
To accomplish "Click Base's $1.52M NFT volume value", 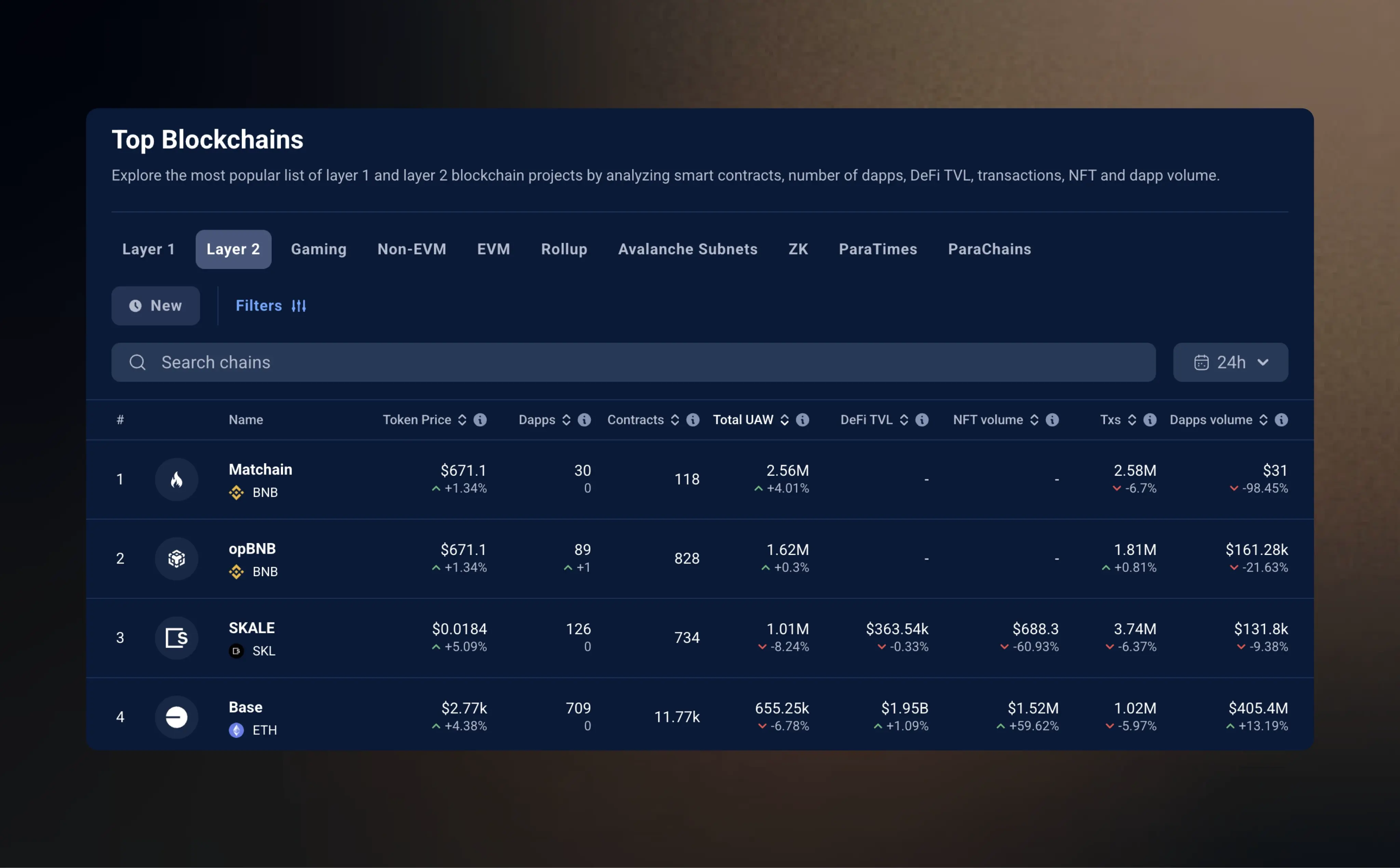I will coord(1033,708).
